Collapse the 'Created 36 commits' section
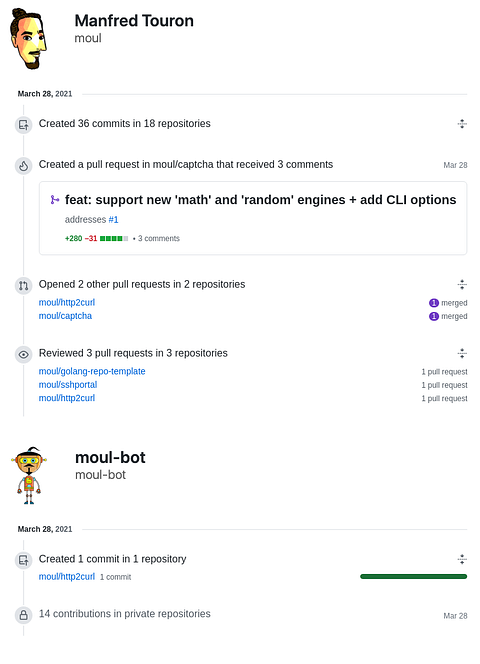The height and width of the screenshot is (664, 480). point(462,124)
